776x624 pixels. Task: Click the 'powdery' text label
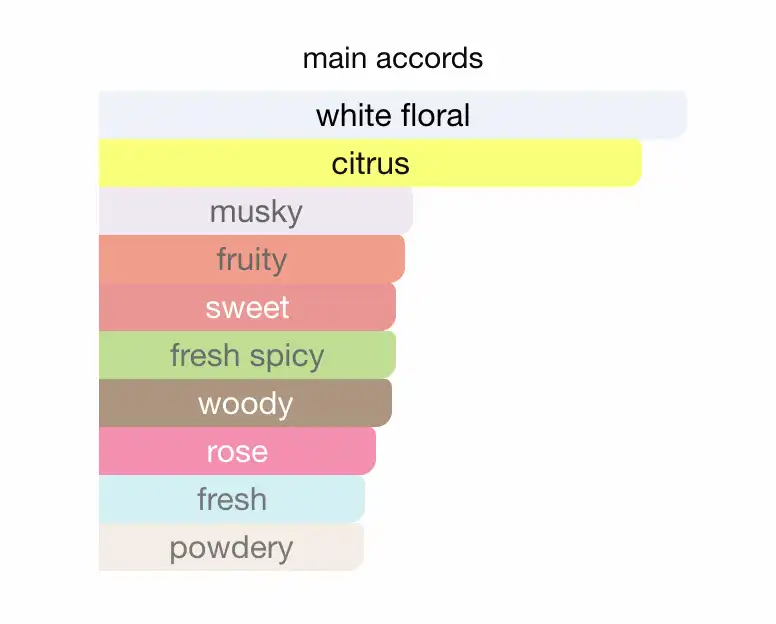[231, 547]
